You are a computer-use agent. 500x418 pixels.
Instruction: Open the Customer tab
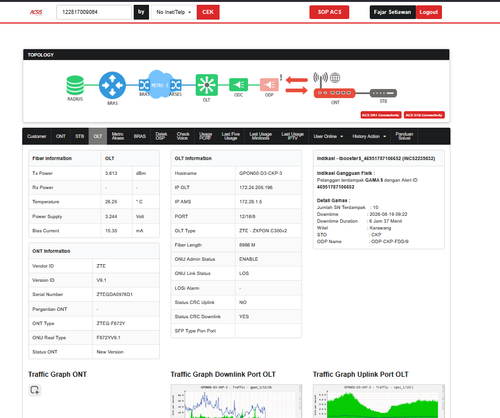click(x=37, y=136)
